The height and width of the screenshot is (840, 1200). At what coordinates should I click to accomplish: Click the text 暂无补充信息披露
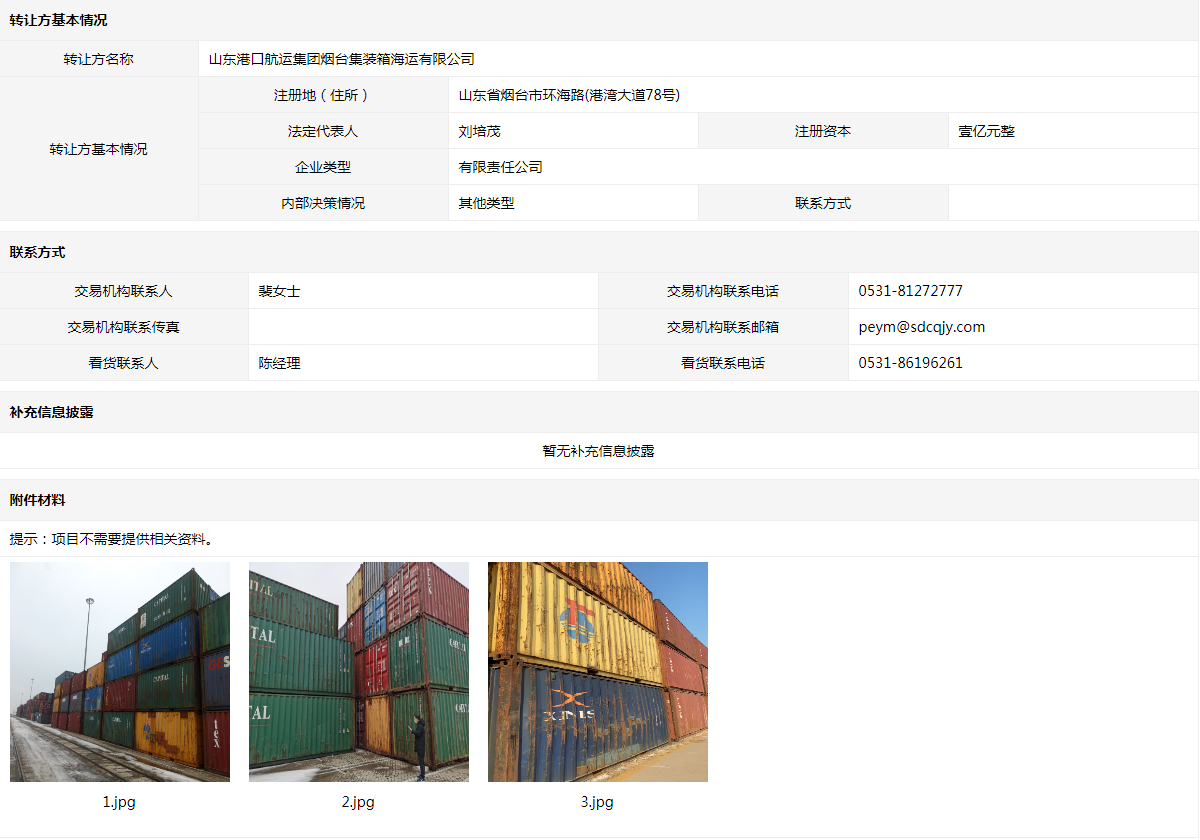[x=599, y=451]
